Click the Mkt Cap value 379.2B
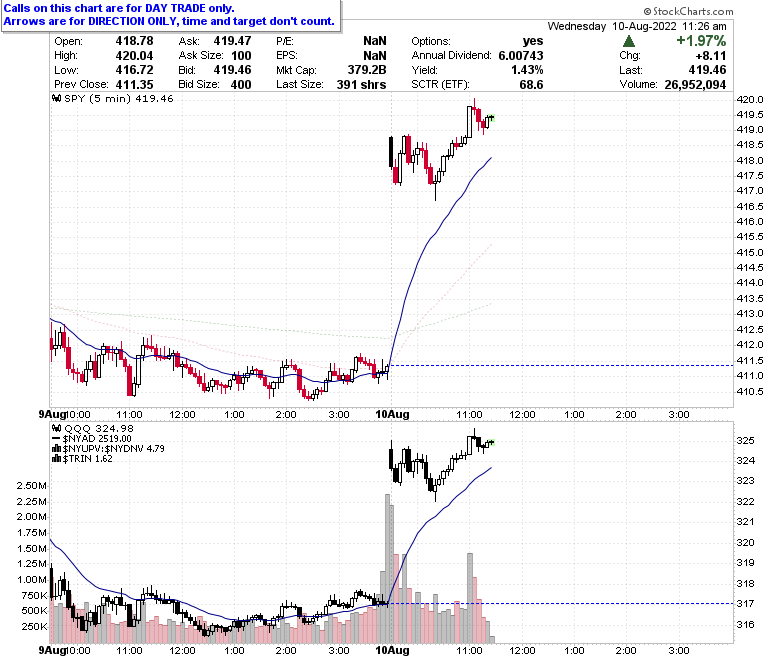 click(x=367, y=70)
